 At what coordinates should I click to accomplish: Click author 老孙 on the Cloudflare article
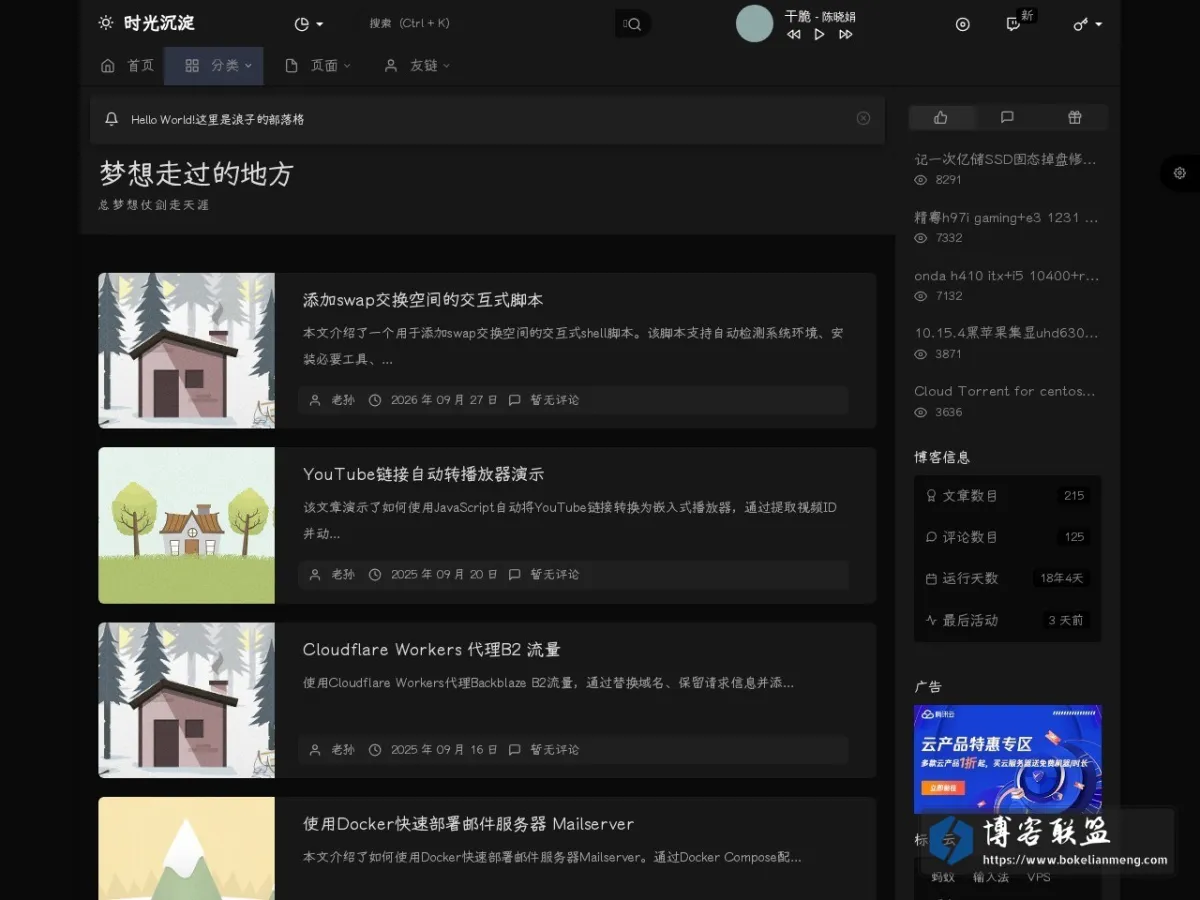(343, 749)
